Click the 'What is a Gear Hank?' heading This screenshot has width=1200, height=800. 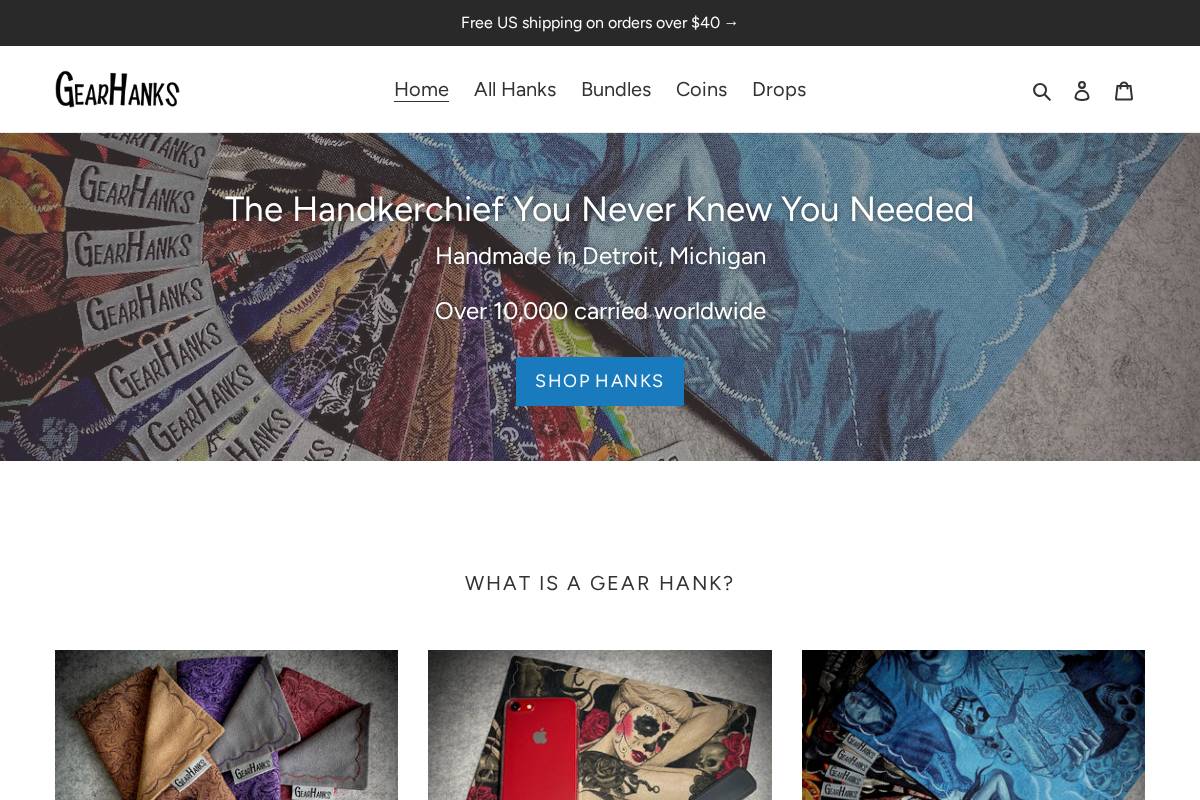click(600, 583)
